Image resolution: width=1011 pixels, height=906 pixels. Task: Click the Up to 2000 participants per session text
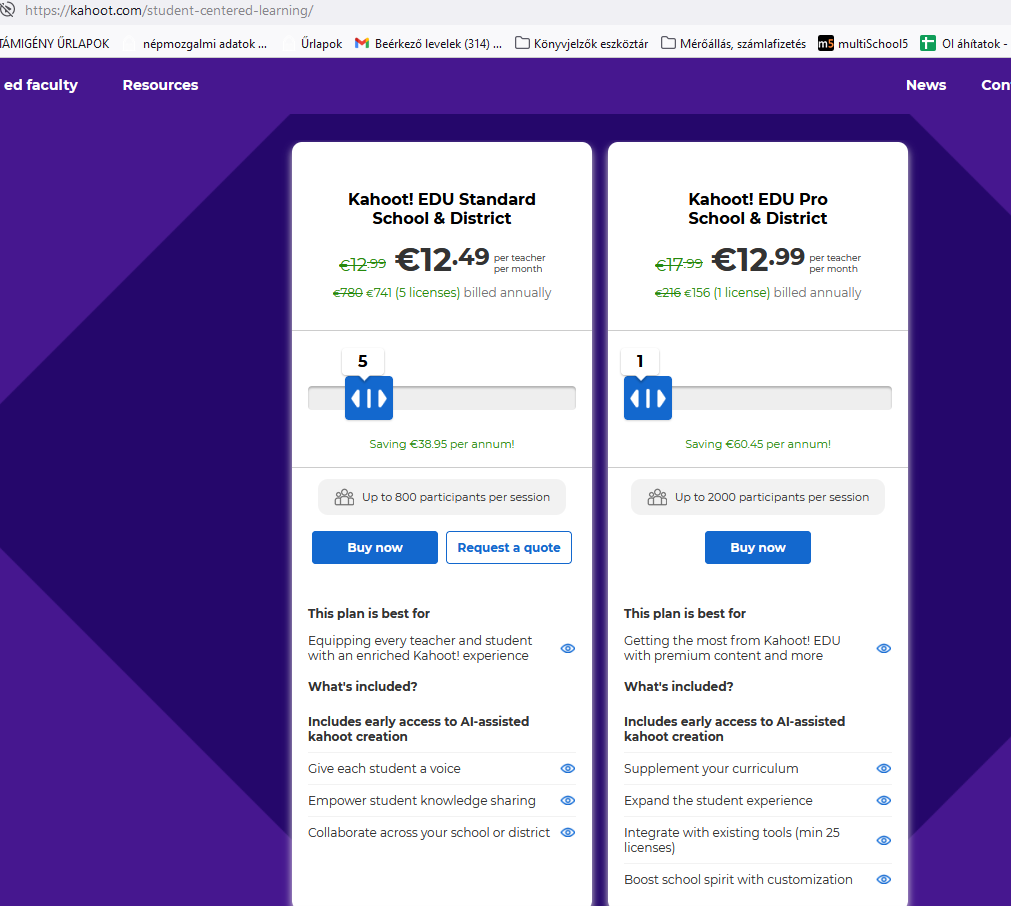coord(772,497)
